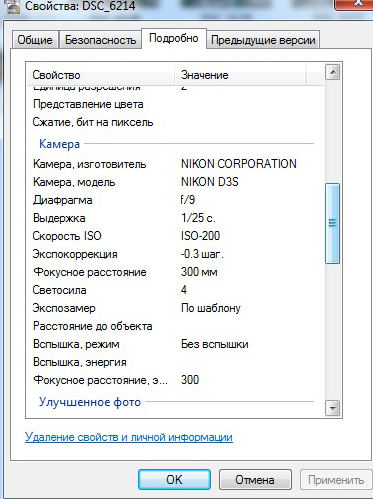Click the NIKON CORPORATION value
The height and width of the screenshot is (499, 373).
click(x=239, y=164)
